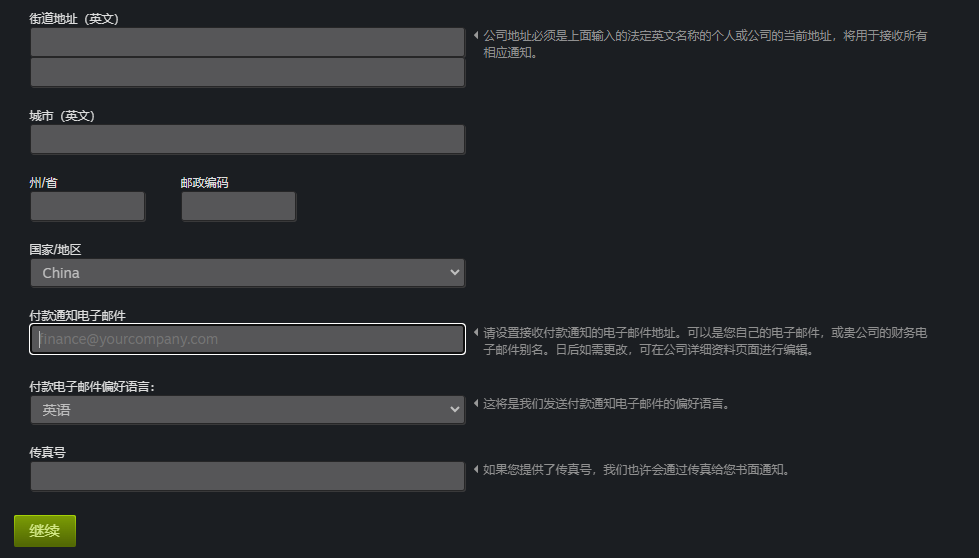Click the first street address line field
This screenshot has height=558, width=979.
pos(247,42)
